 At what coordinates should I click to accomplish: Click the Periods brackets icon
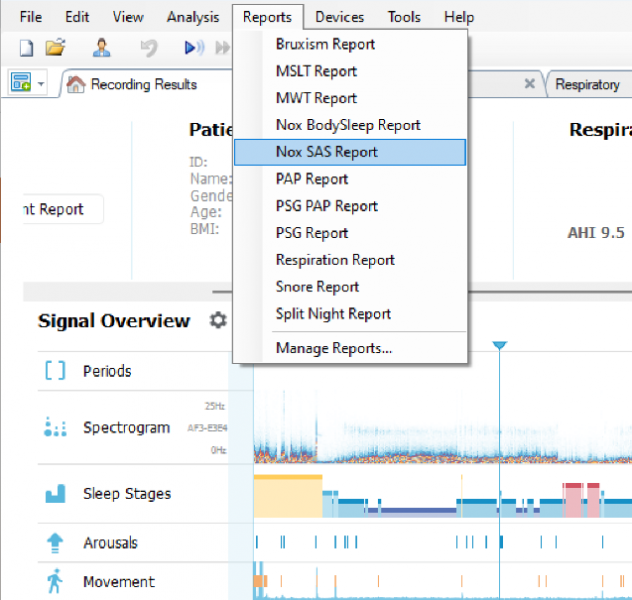coord(55,371)
